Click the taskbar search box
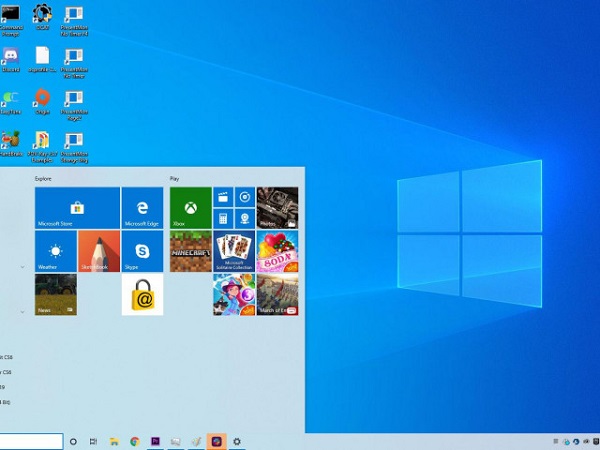600x450 pixels. pyautogui.click(x=31, y=442)
